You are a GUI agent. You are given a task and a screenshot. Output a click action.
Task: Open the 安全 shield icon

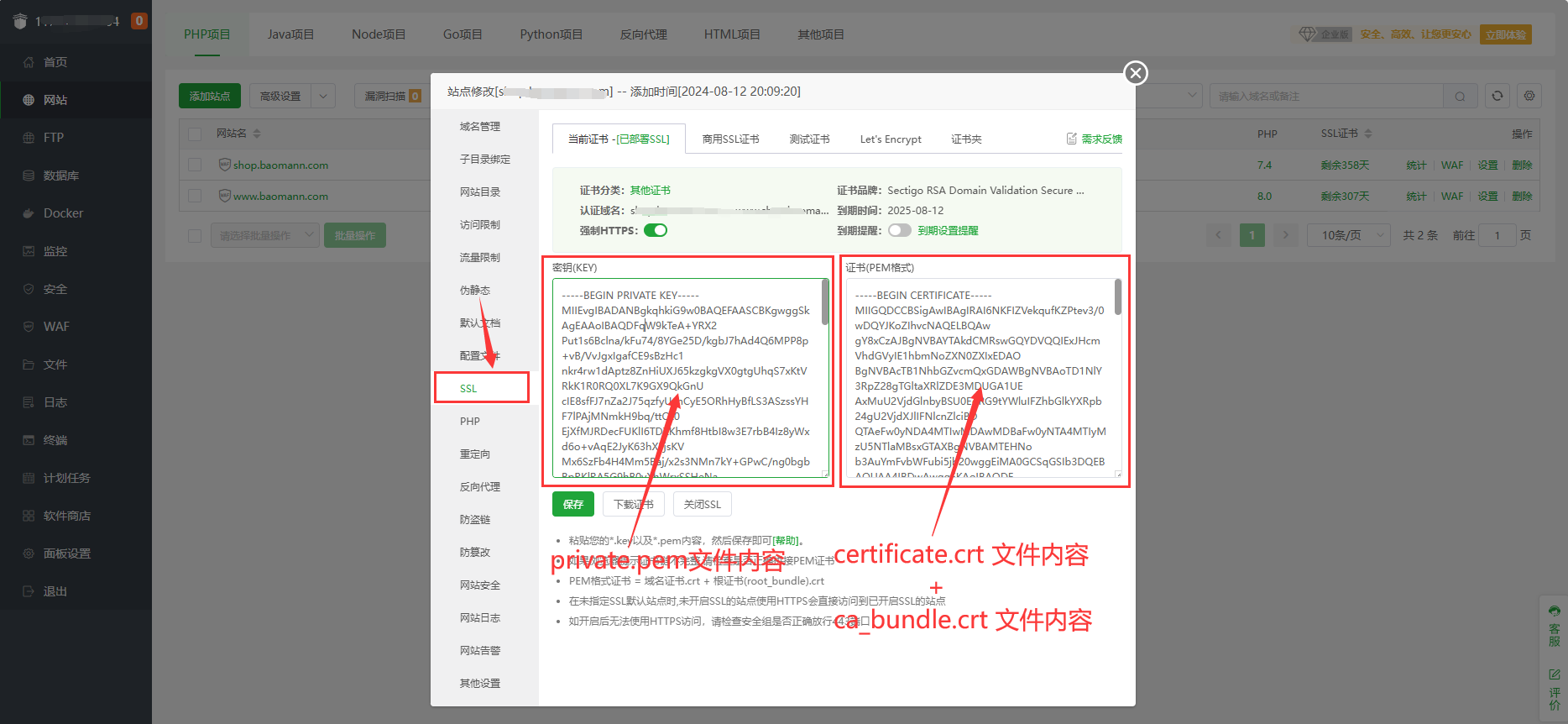(x=29, y=289)
